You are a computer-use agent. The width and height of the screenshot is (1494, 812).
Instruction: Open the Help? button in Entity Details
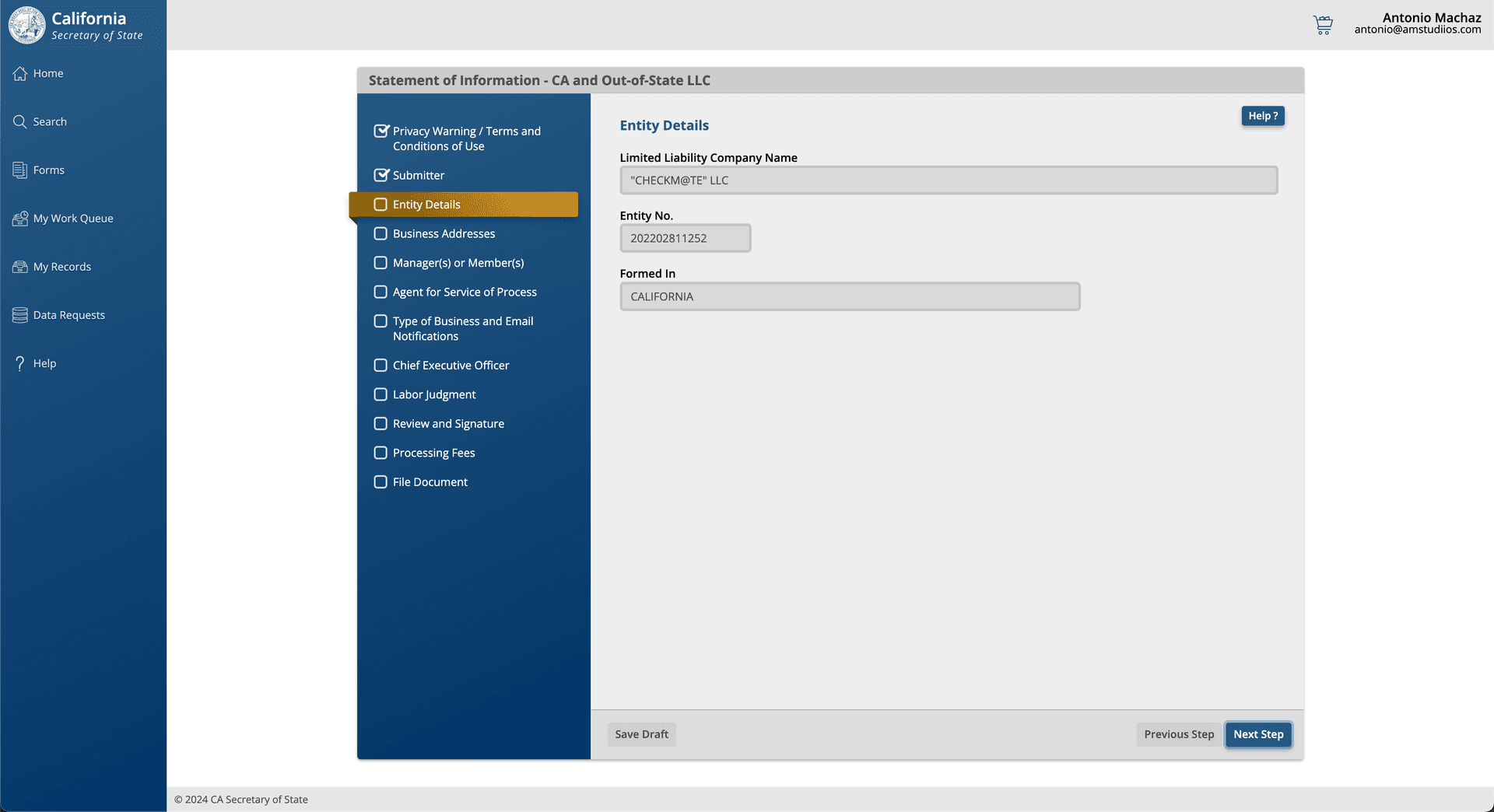click(x=1262, y=116)
